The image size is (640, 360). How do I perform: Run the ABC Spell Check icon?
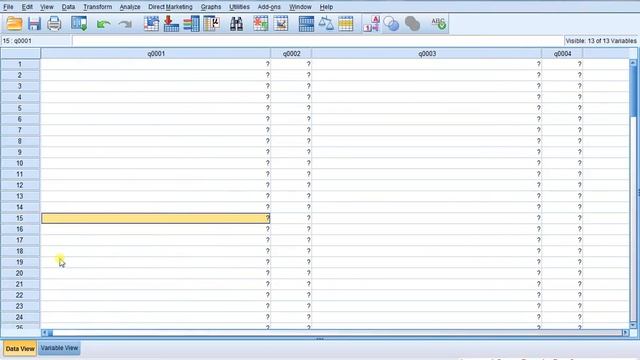pyautogui.click(x=438, y=24)
